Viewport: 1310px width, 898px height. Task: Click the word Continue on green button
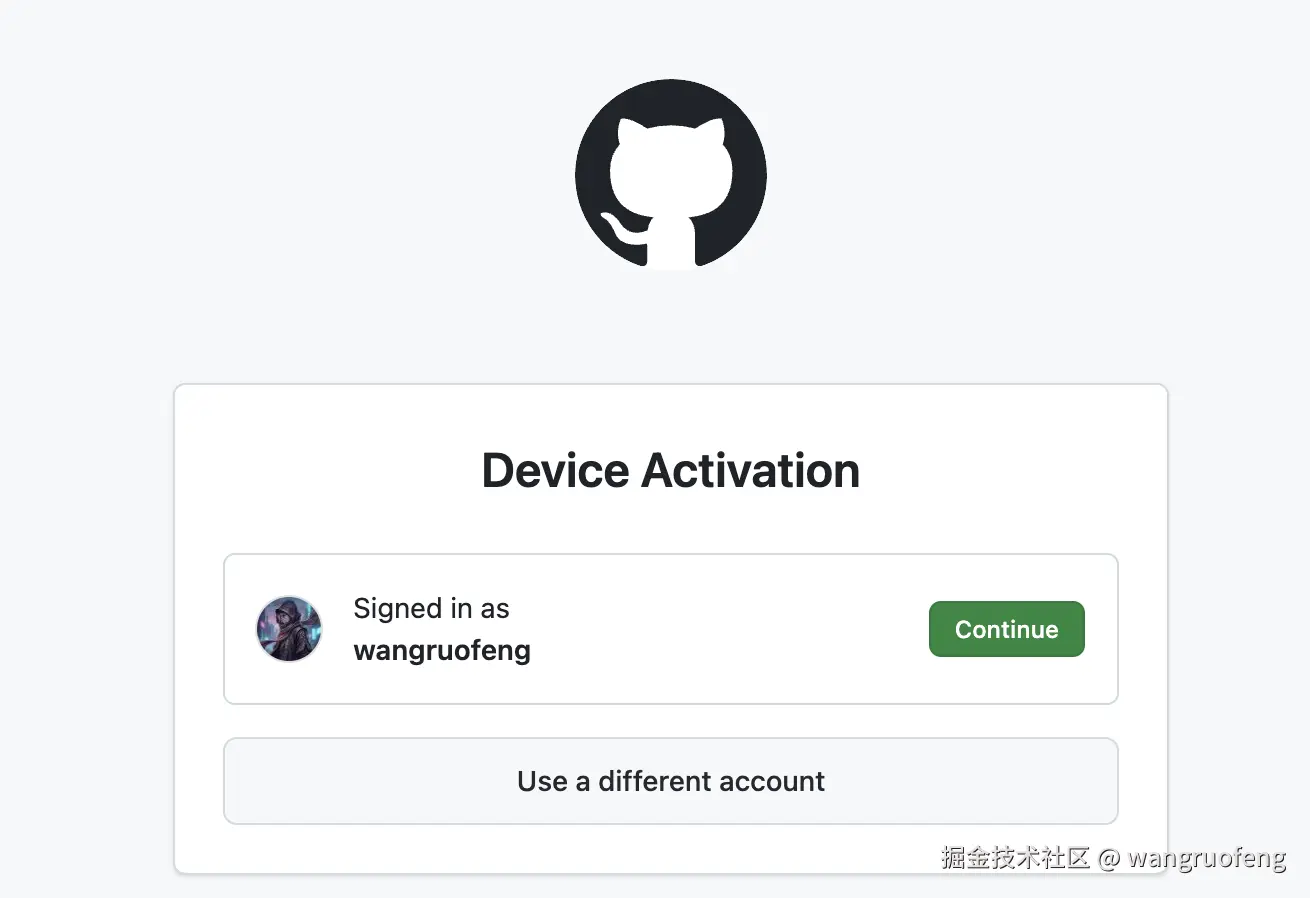(1007, 629)
